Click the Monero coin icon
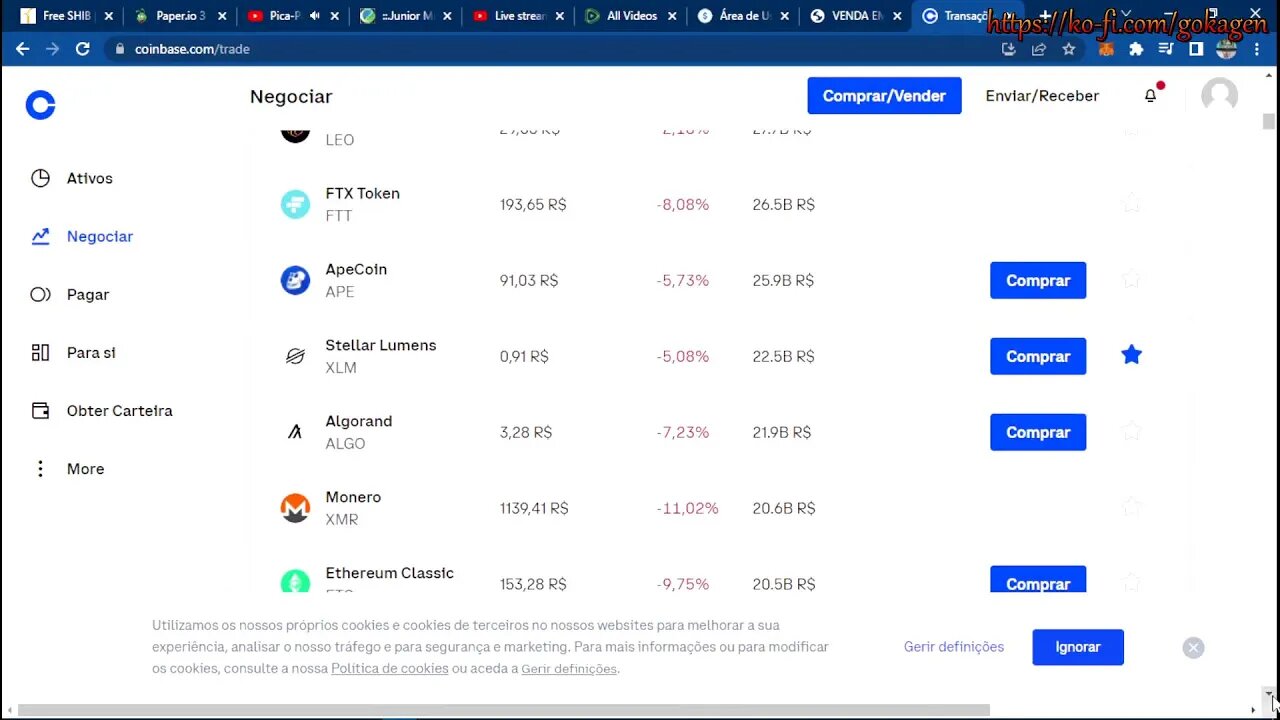The height and width of the screenshot is (720, 1280). 295,508
